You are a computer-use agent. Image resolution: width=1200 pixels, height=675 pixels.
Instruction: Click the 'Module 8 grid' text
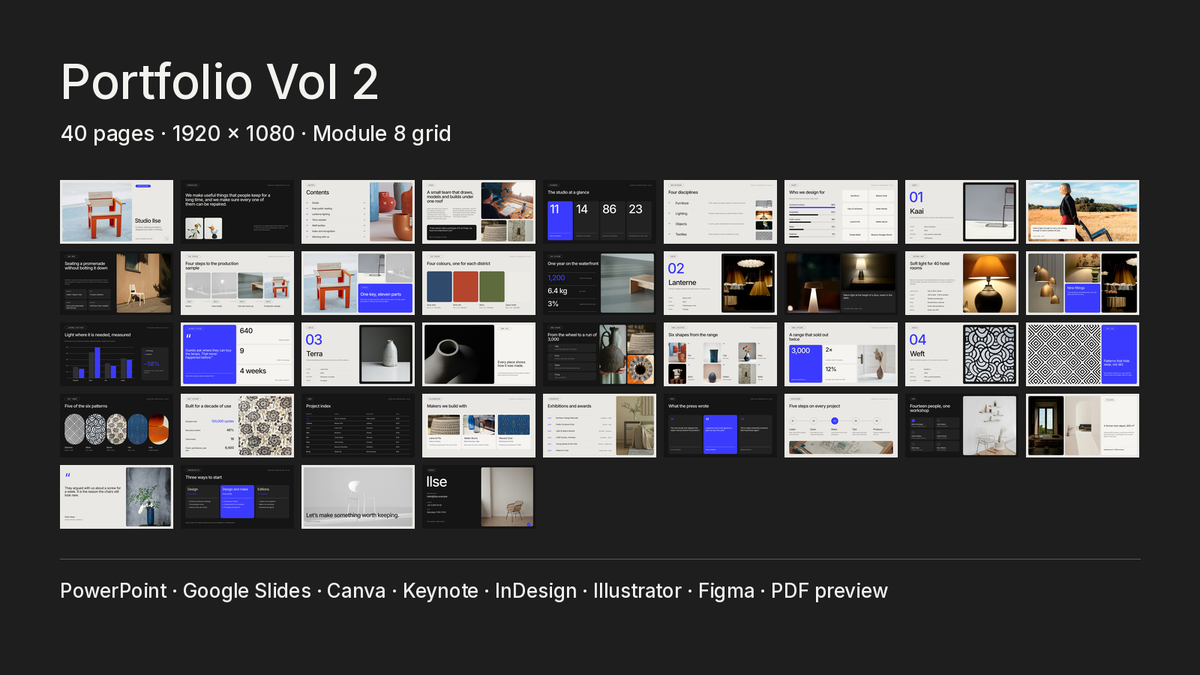pyautogui.click(x=382, y=133)
